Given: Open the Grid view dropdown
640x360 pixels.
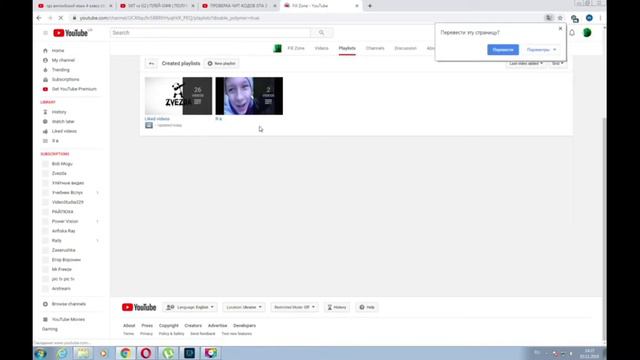Looking at the screenshot, I should click(558, 63).
